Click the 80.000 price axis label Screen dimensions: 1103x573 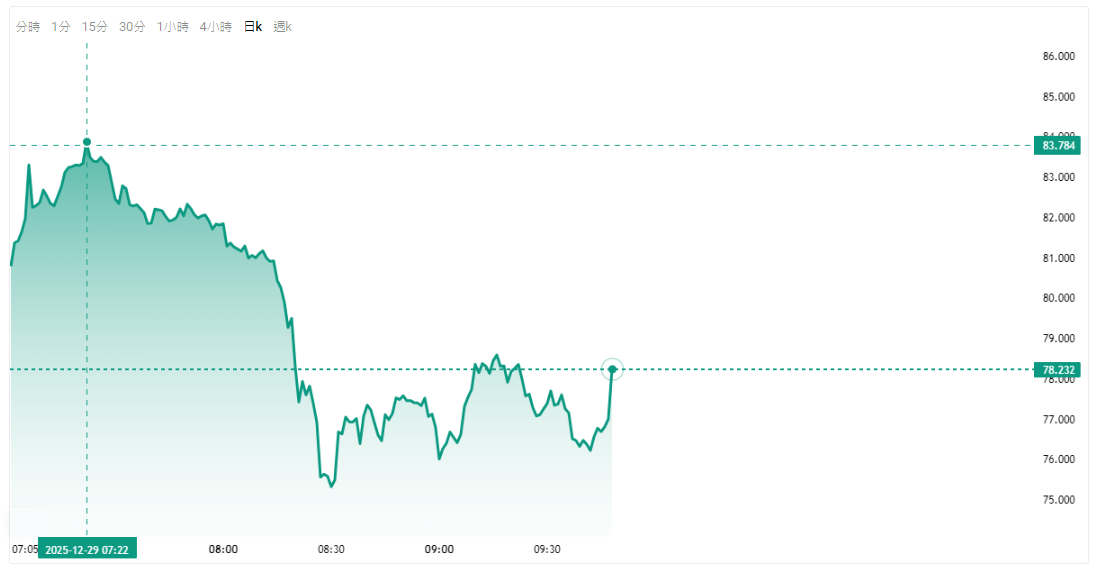(x=1059, y=298)
